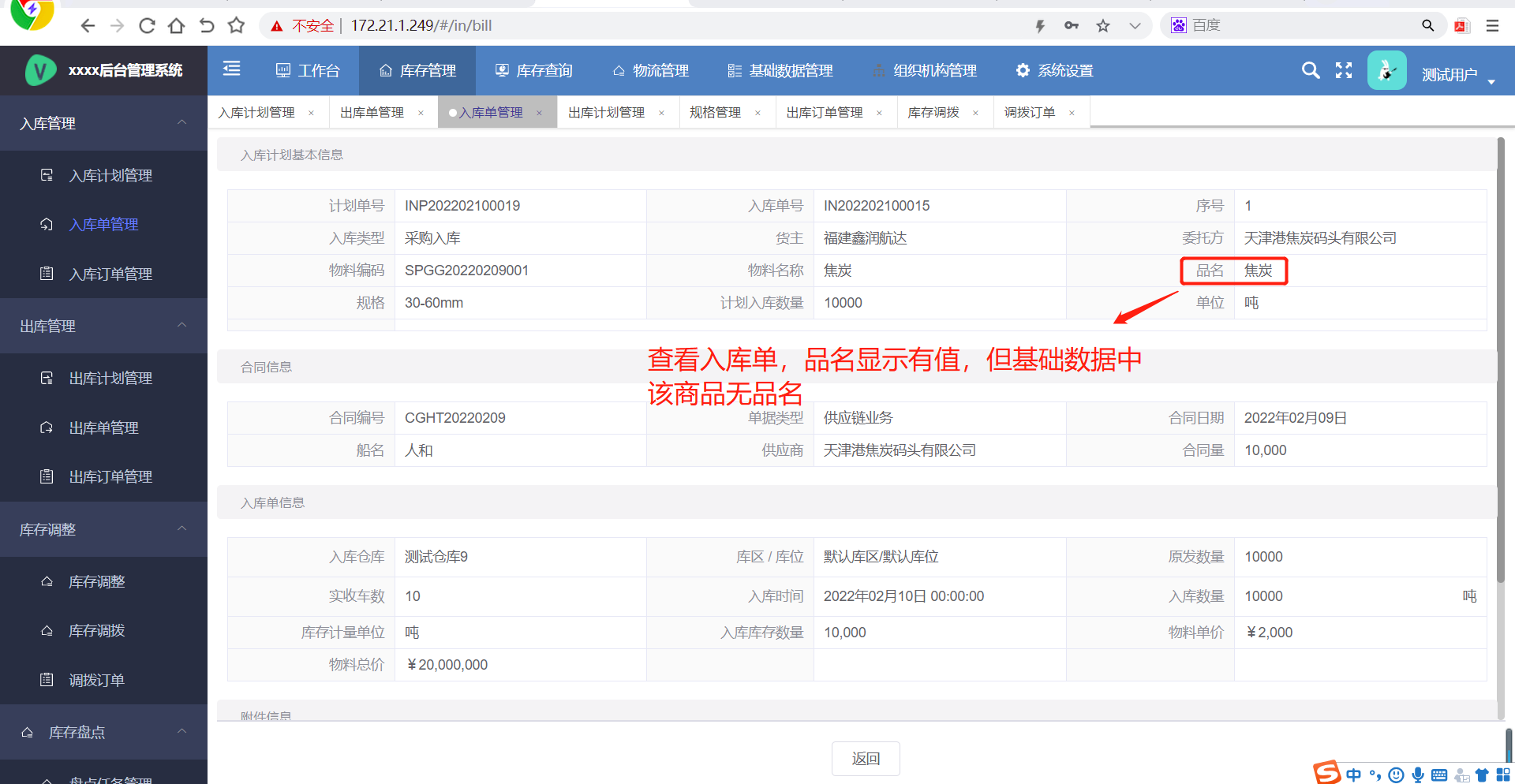Open the 工作台 top menu
1515x784 pixels.
pyautogui.click(x=308, y=70)
